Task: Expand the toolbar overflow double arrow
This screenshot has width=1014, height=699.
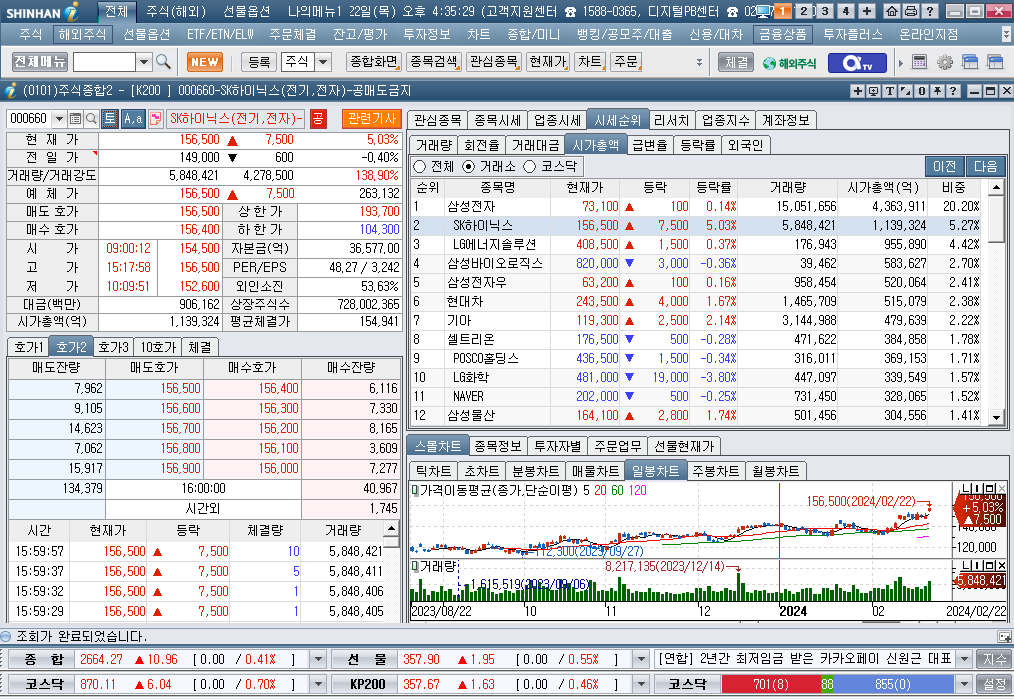Action: 699,63
